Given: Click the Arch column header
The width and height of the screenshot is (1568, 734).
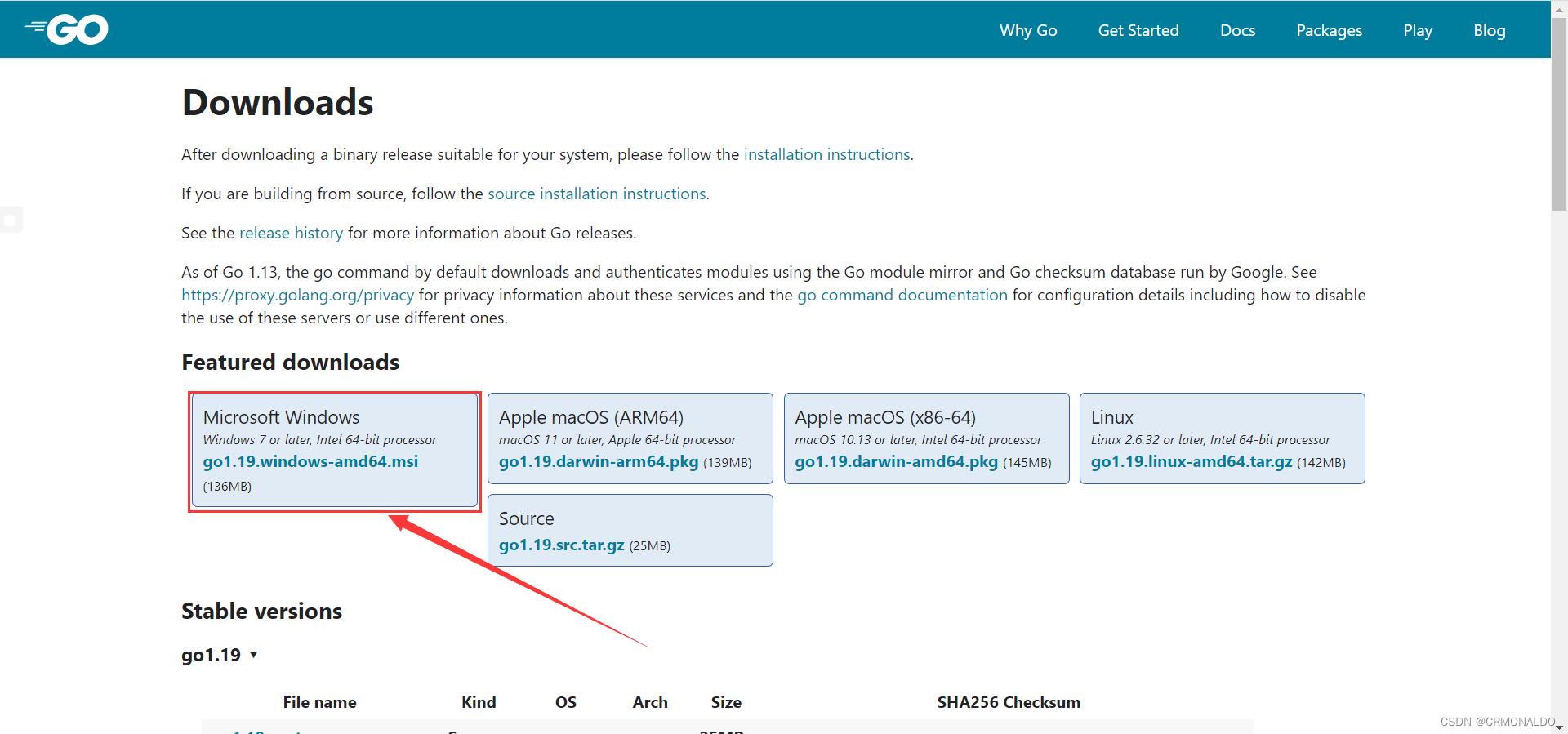Looking at the screenshot, I should coord(650,702).
